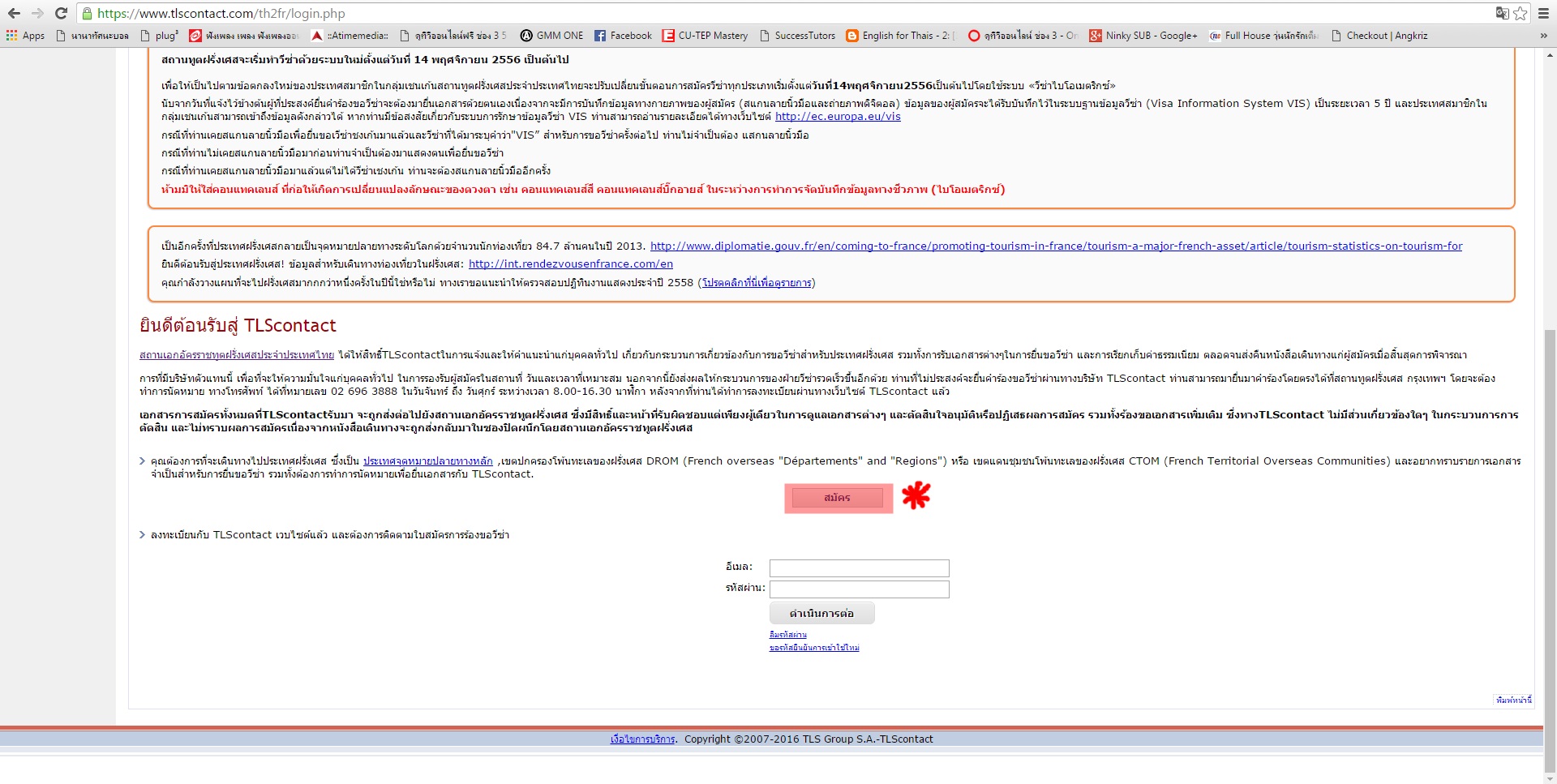Open the int.rendezvousenfrance.com link
The width and height of the screenshot is (1557, 784).
click(571, 264)
